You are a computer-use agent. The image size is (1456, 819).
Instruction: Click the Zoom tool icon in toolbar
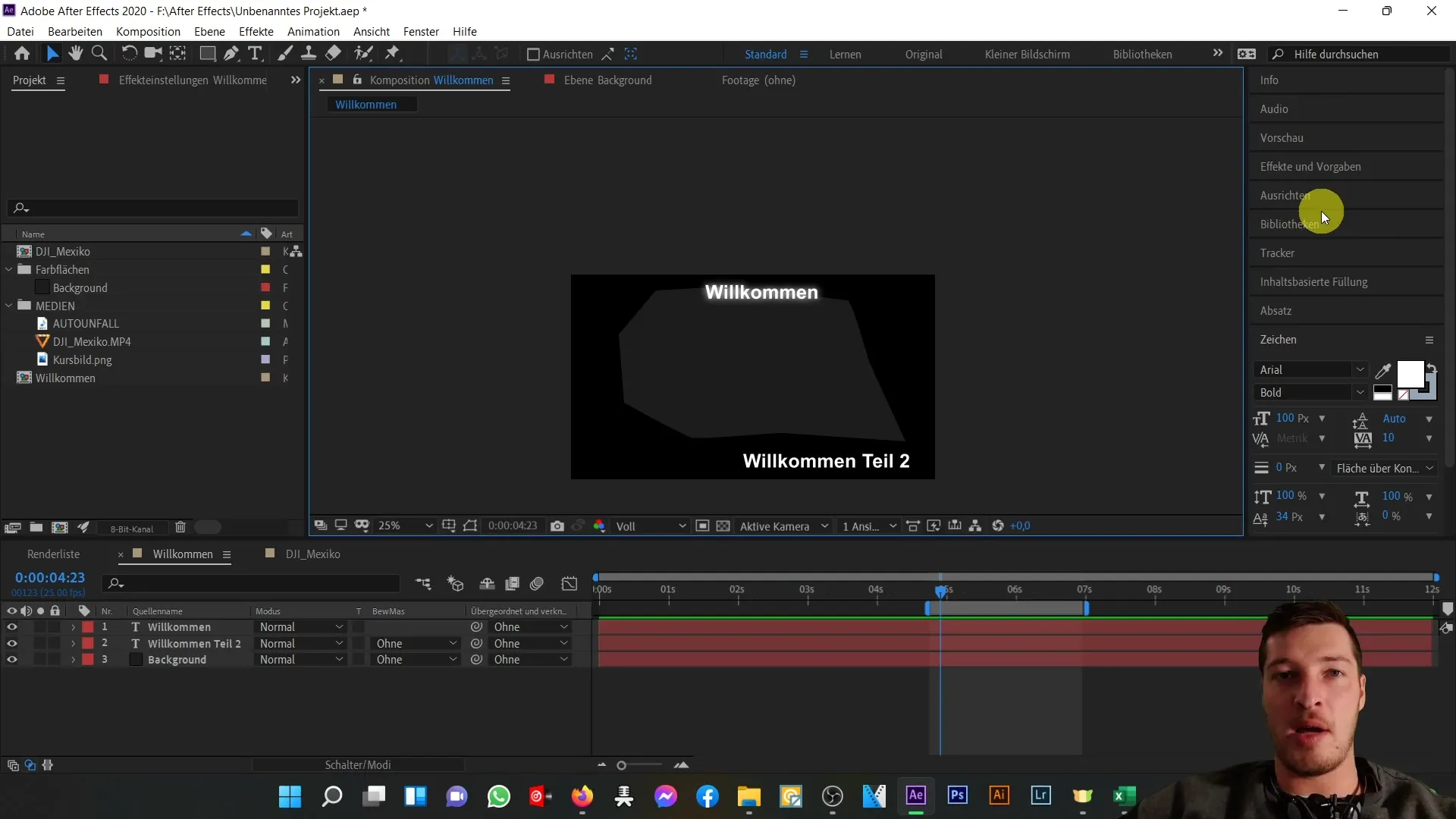[99, 54]
